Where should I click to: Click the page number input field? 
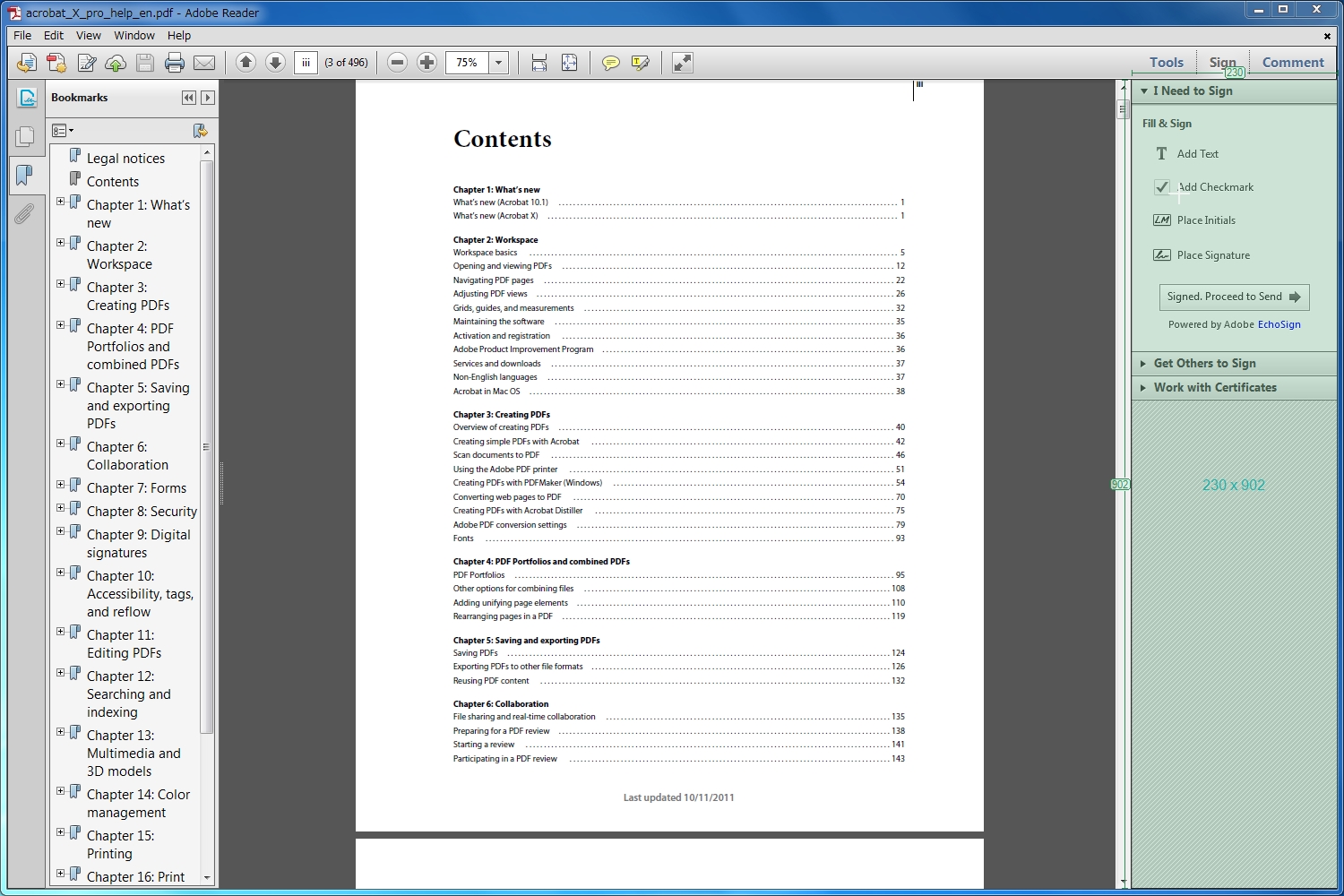[x=306, y=63]
